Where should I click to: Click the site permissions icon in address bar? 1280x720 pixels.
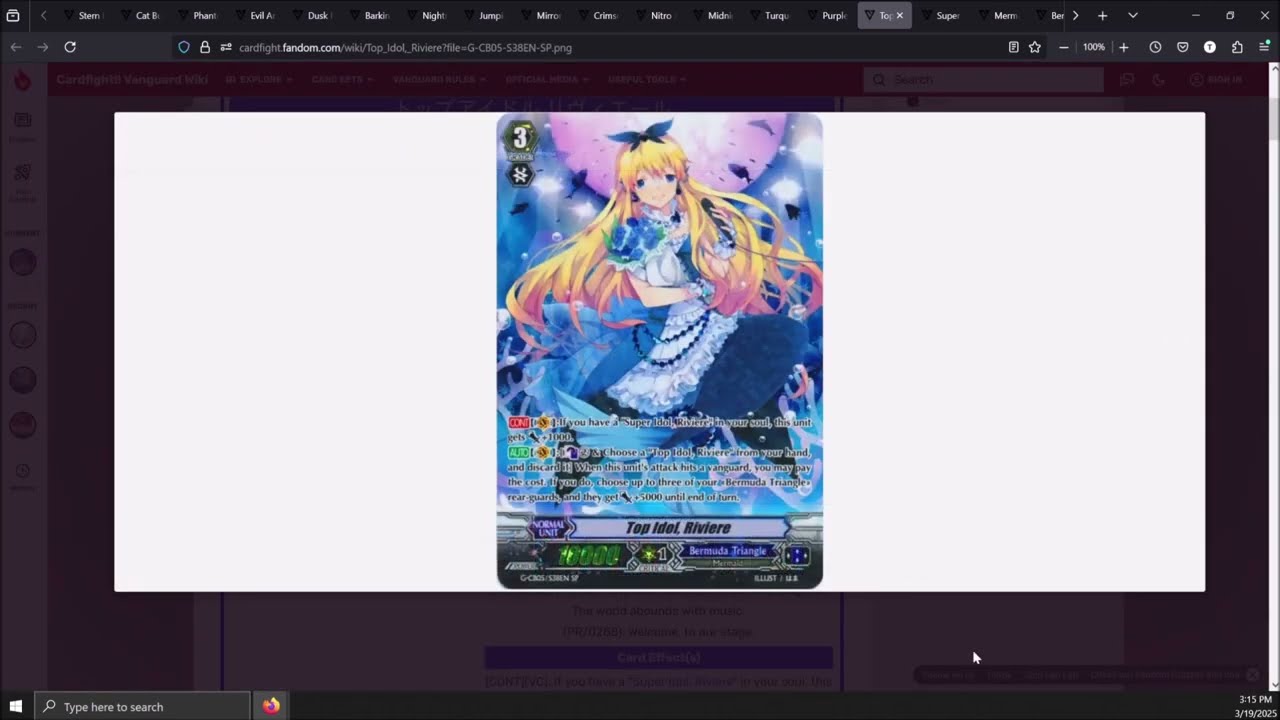226,47
